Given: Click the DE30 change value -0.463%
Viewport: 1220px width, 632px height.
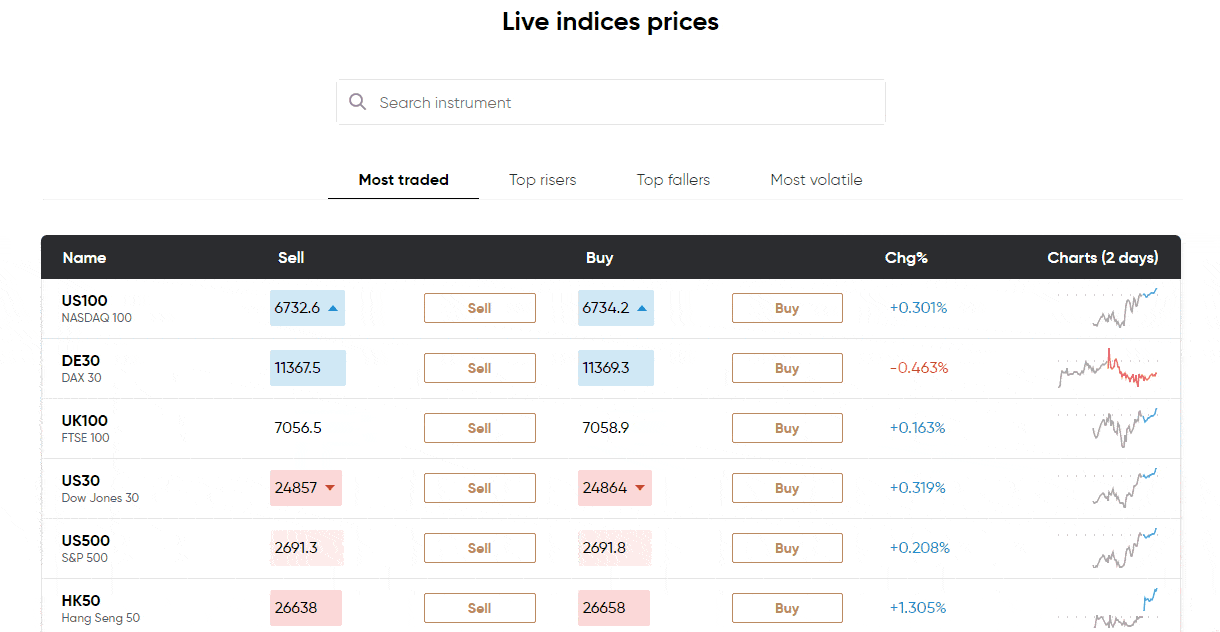Looking at the screenshot, I should [919, 368].
